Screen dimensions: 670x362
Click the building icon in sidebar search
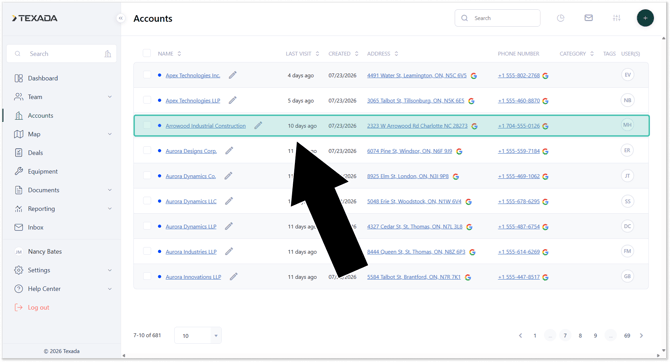coord(108,54)
